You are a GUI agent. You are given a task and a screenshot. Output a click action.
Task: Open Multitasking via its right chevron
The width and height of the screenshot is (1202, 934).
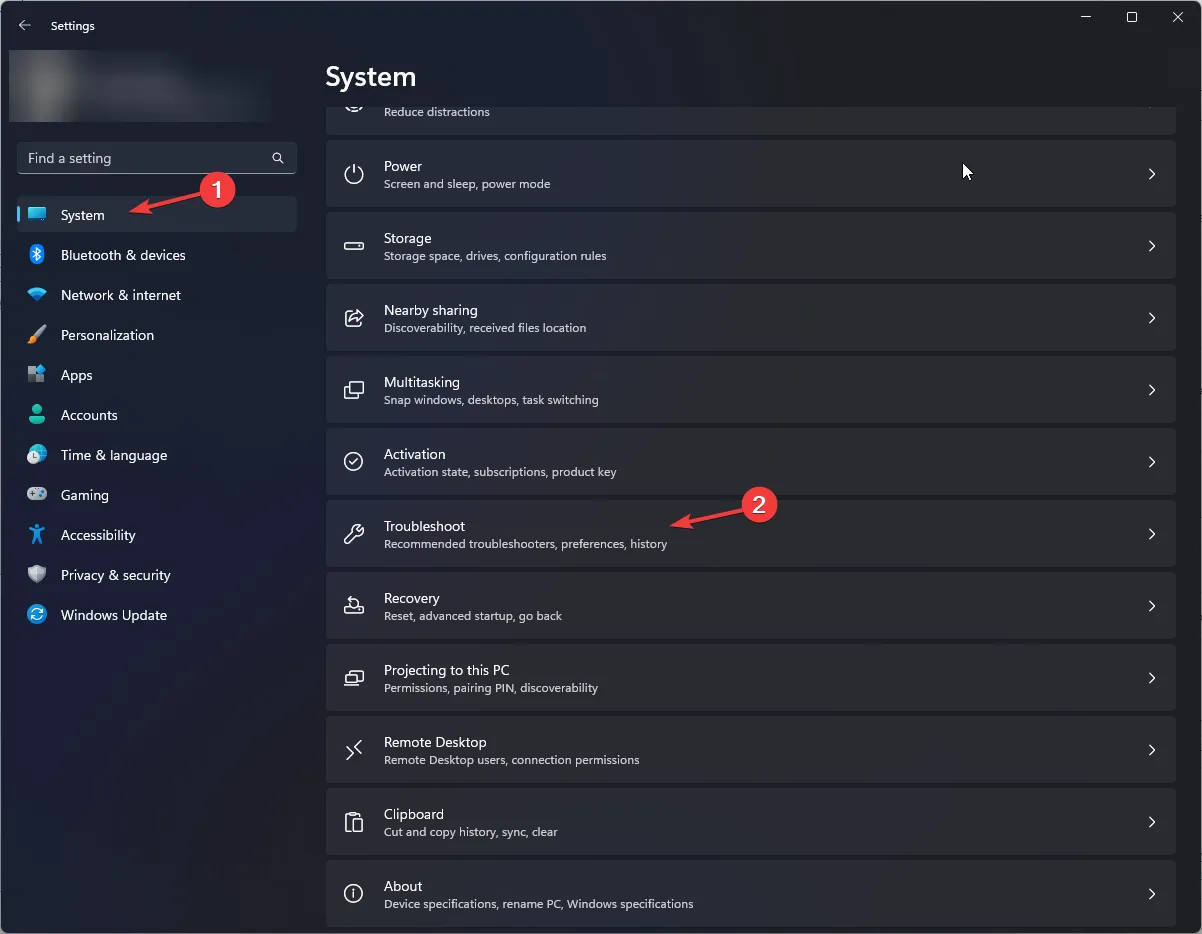[x=1152, y=390]
